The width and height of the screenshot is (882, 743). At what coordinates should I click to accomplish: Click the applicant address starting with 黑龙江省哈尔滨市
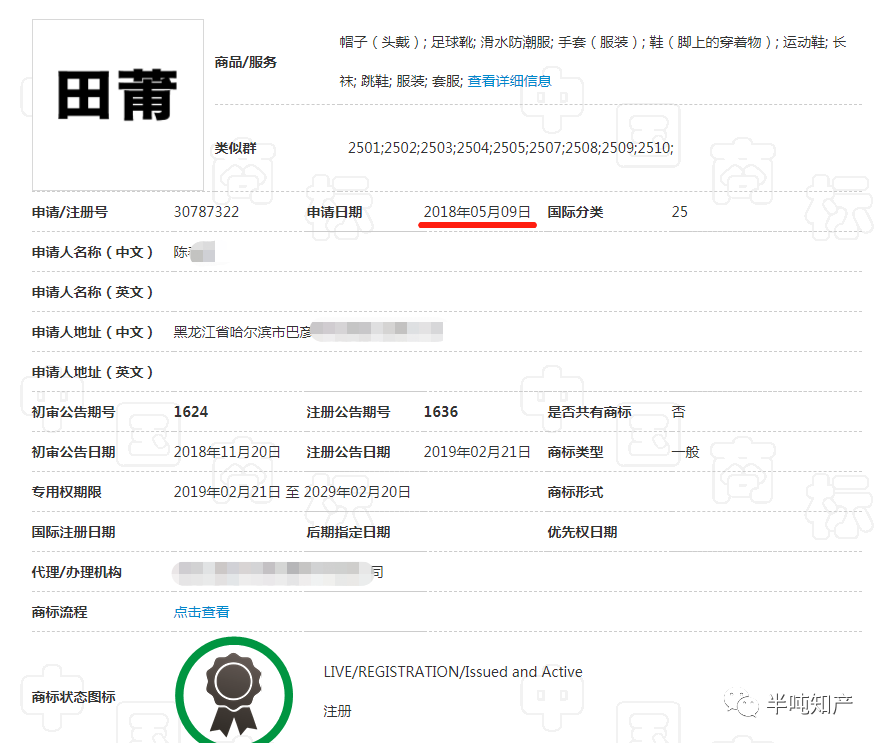[242, 332]
